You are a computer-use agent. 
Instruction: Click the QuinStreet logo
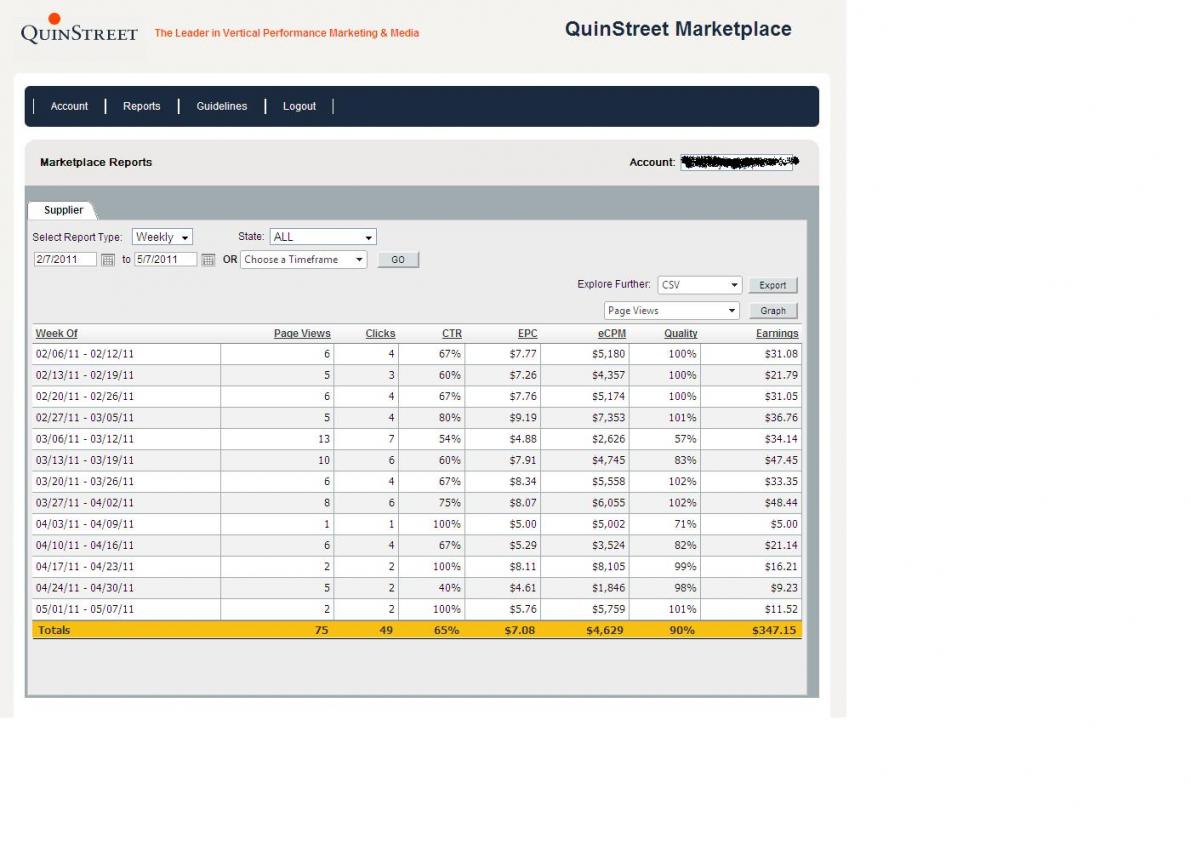(x=78, y=30)
